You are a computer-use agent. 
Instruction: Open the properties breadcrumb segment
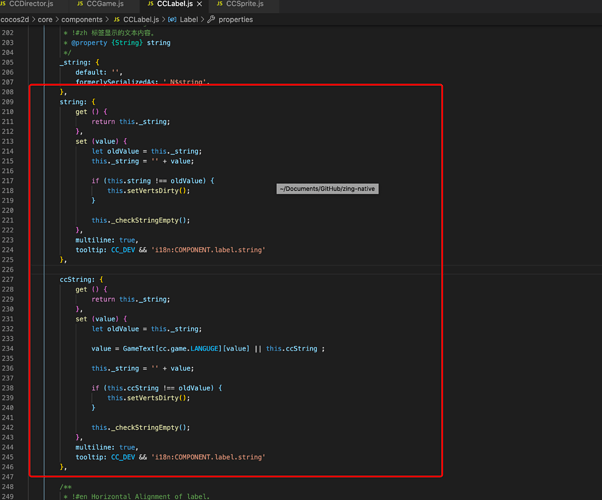tap(236, 20)
